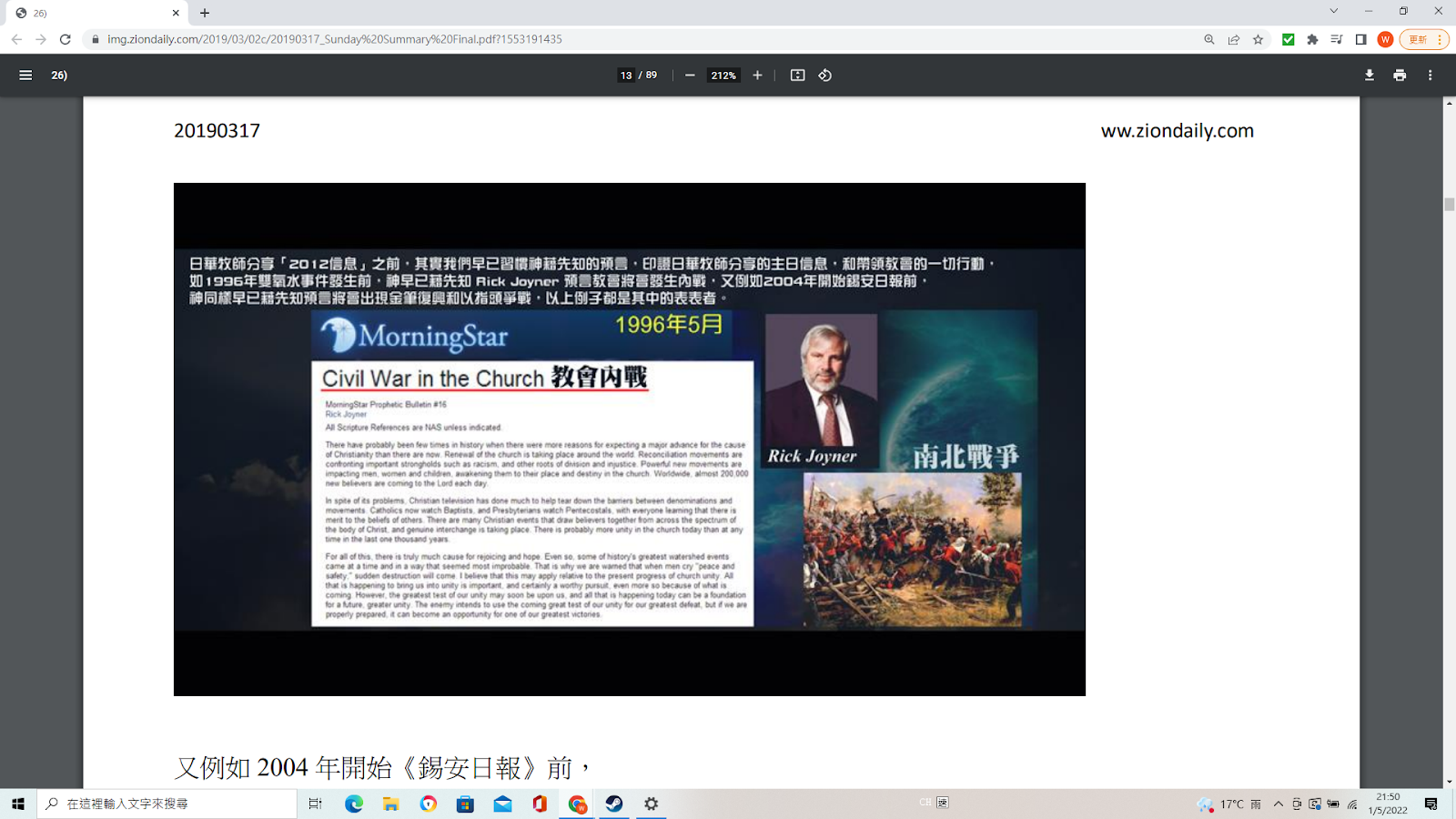Close the '26)' browser tab
The image size is (1456, 819).
[176, 13]
